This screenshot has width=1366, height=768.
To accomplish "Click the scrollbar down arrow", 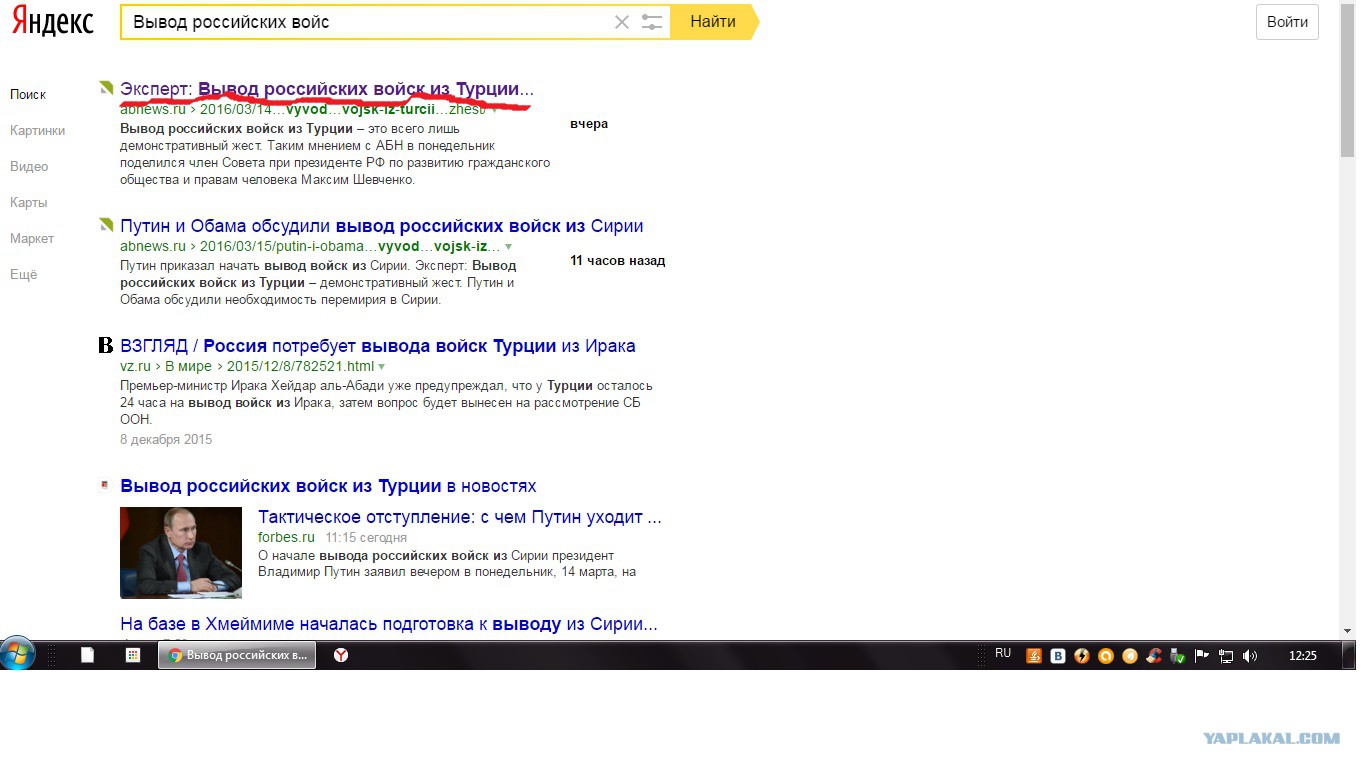I will point(1347,631).
